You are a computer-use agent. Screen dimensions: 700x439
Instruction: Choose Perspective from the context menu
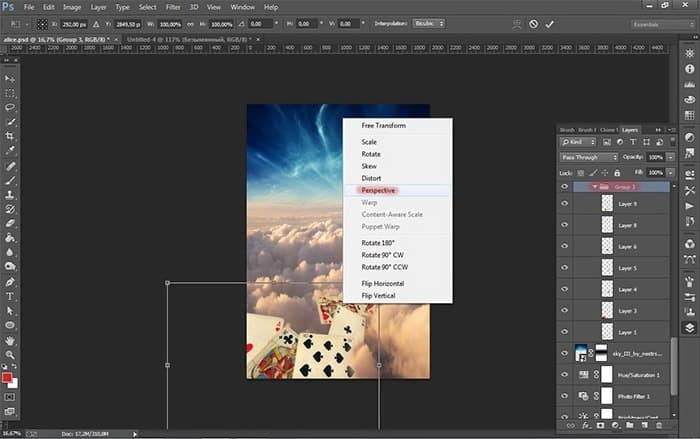coord(379,190)
